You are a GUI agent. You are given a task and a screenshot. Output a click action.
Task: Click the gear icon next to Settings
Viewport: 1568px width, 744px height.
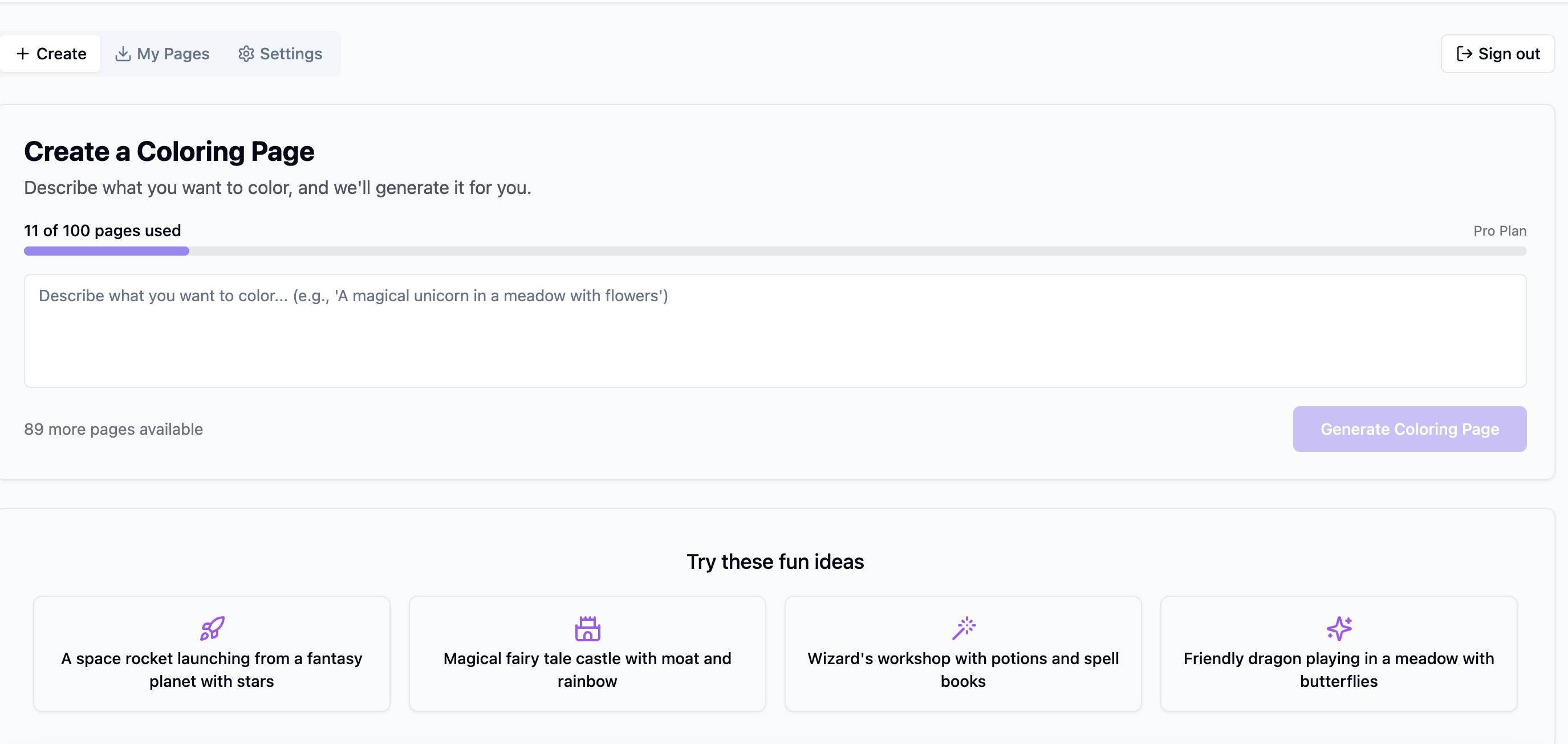(x=246, y=54)
